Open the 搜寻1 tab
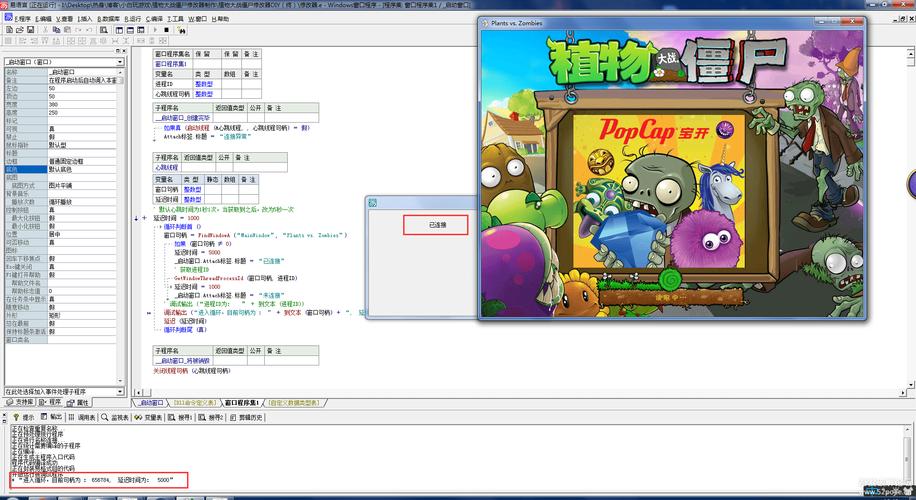 (x=181, y=418)
